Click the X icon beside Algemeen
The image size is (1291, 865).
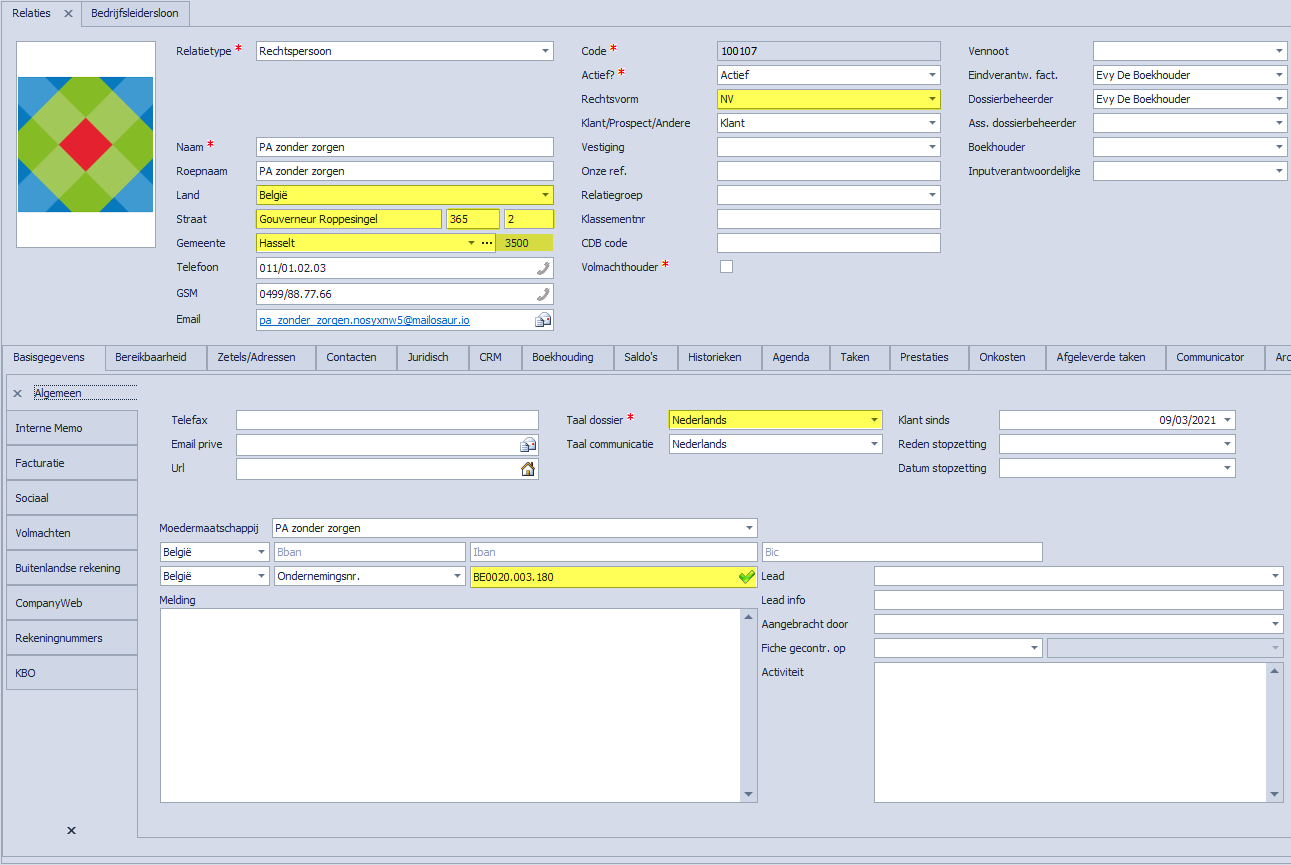tap(19, 394)
